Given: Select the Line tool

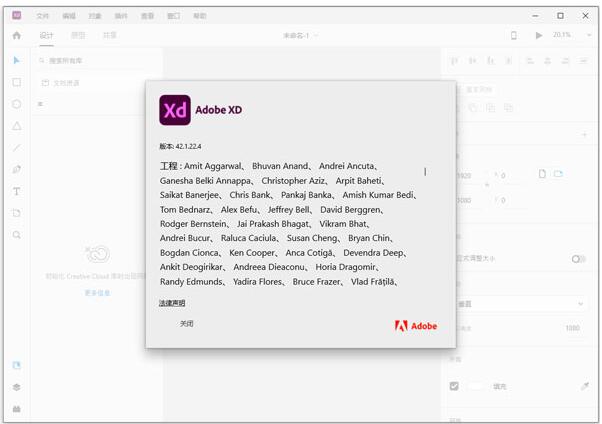Looking at the screenshot, I should click(x=17, y=148).
